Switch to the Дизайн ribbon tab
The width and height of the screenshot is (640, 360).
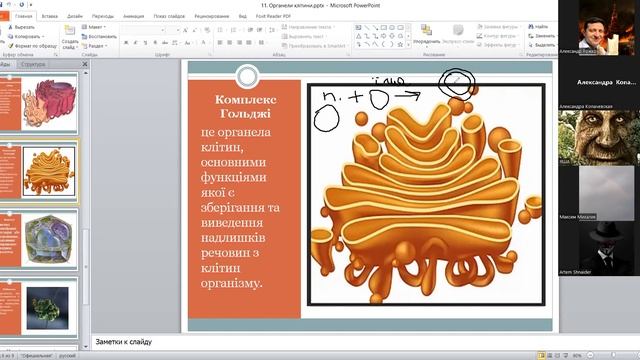point(75,16)
